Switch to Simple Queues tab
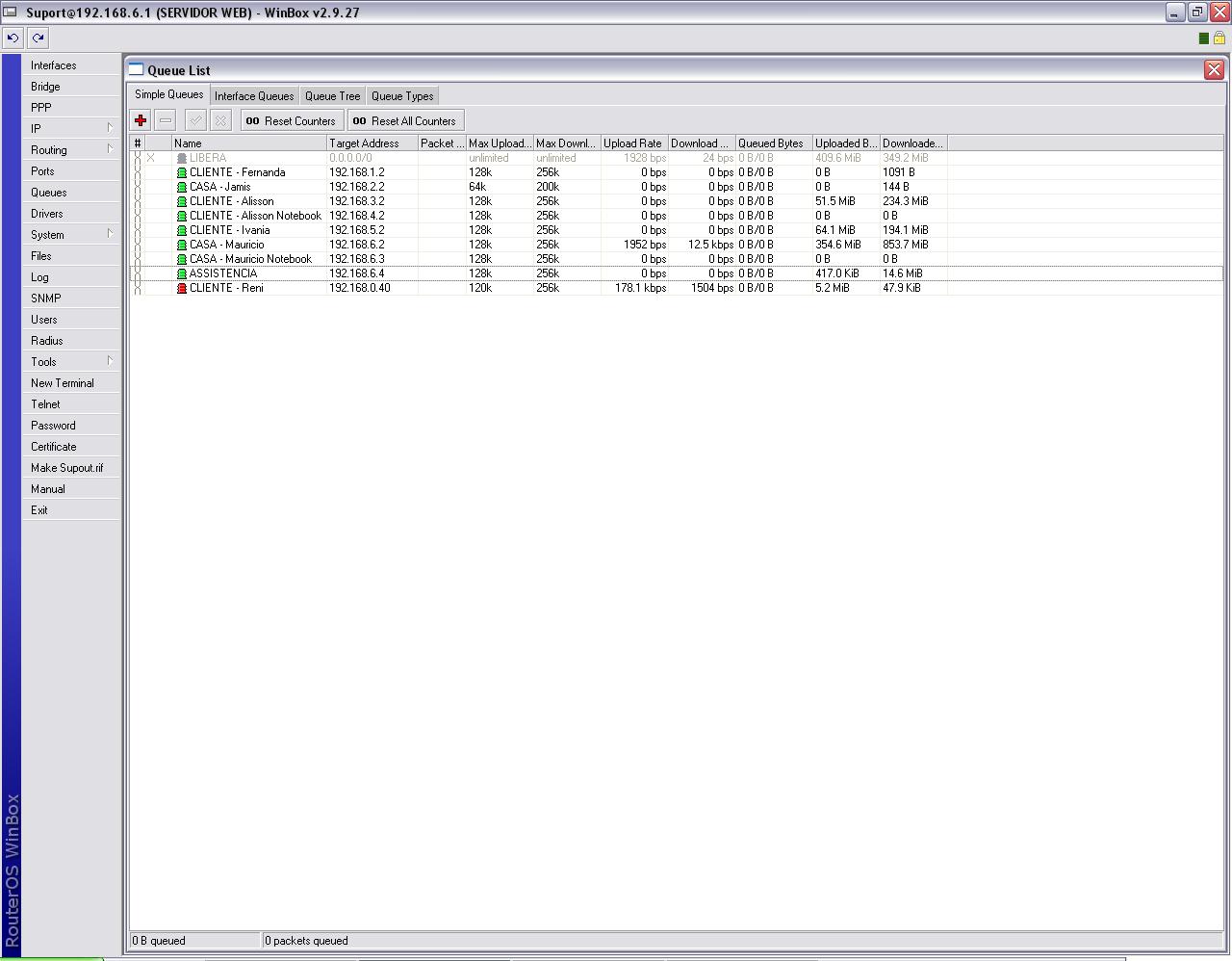Viewport: 1232px width, 961px height. point(168,94)
